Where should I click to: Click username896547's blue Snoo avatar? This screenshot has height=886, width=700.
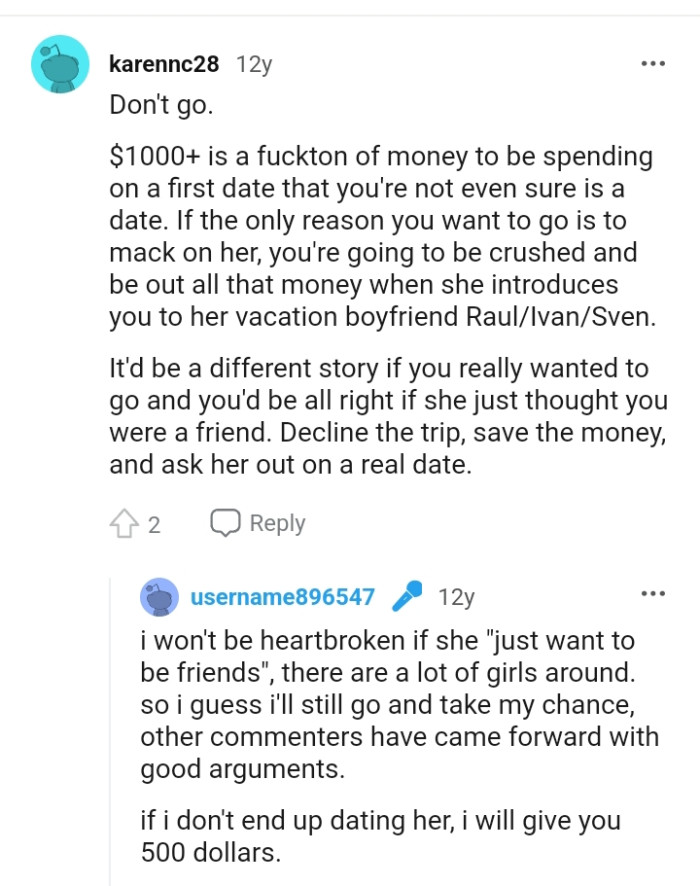[162, 597]
